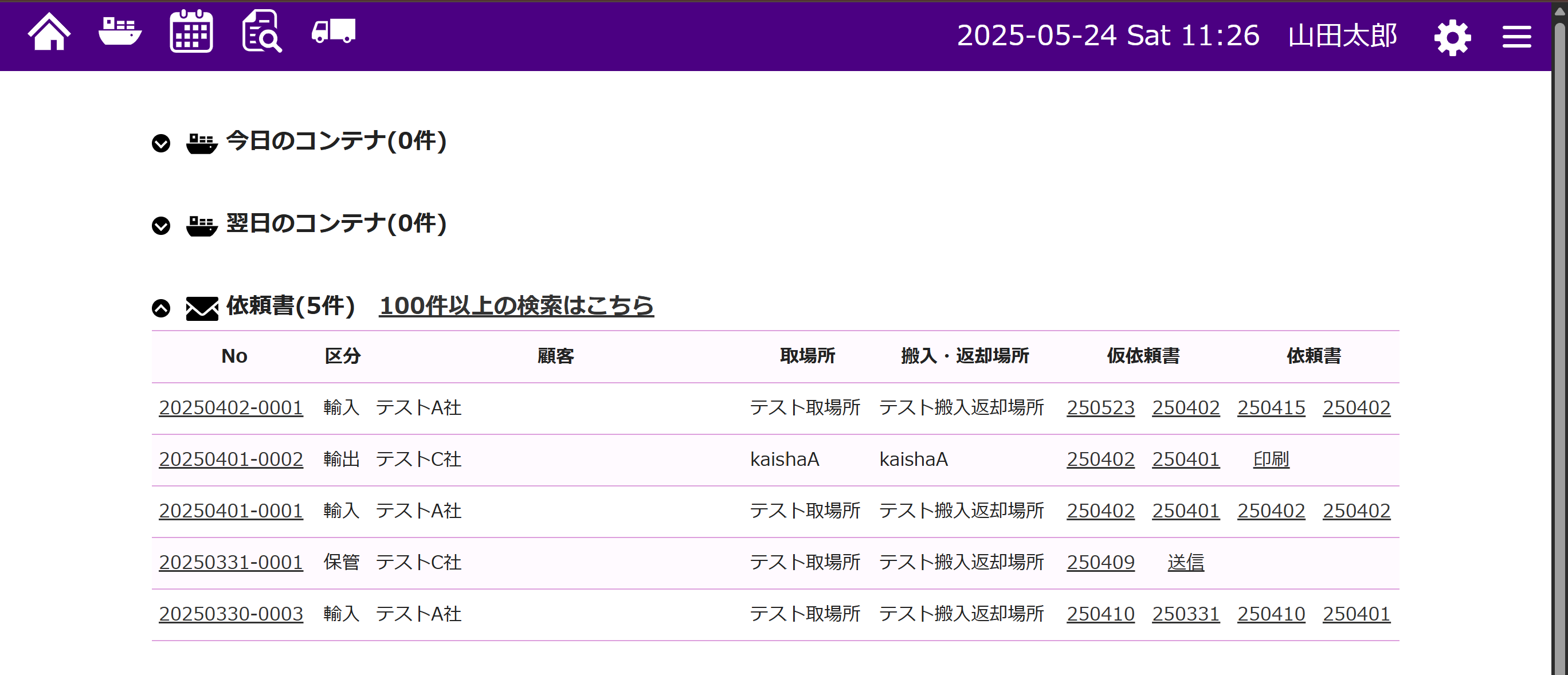The height and width of the screenshot is (675, 1568).
Task: Click 依頼書(5件) heading text
Action: [291, 305]
